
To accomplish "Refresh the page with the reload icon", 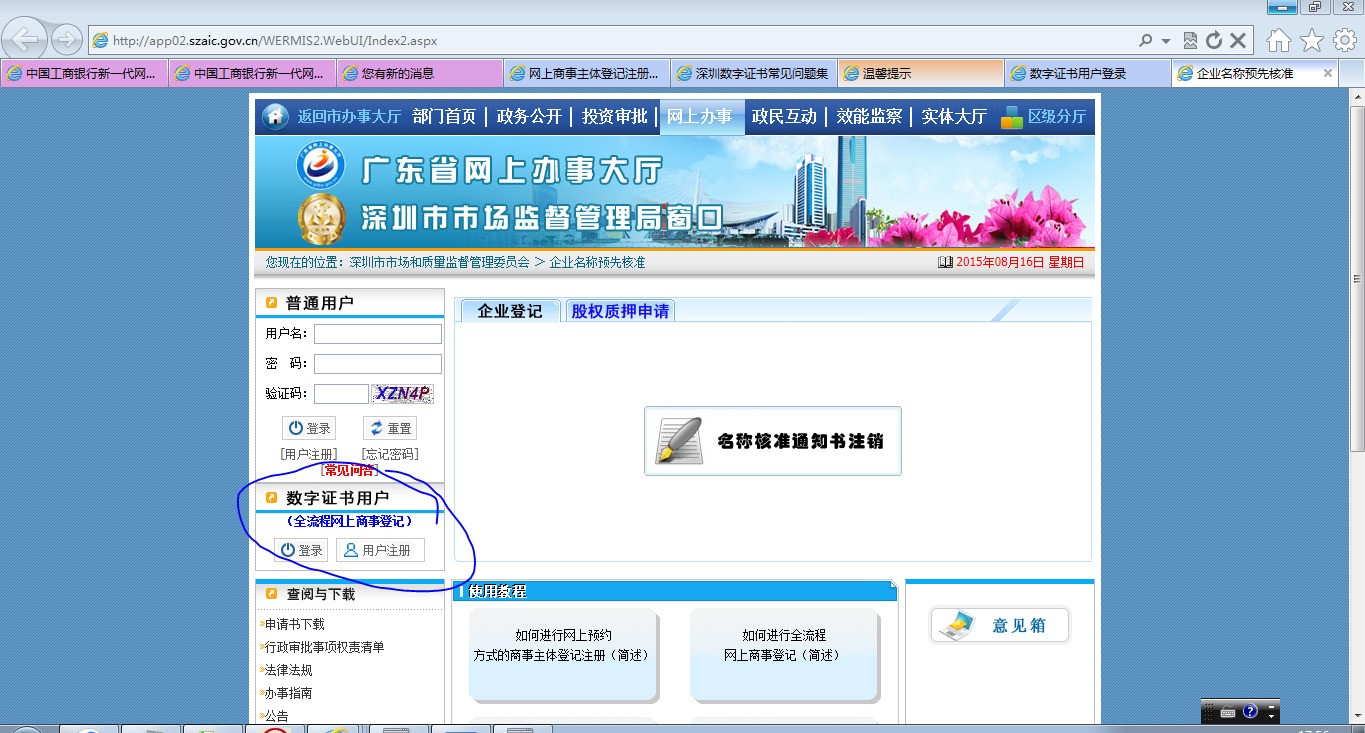I will (1214, 41).
